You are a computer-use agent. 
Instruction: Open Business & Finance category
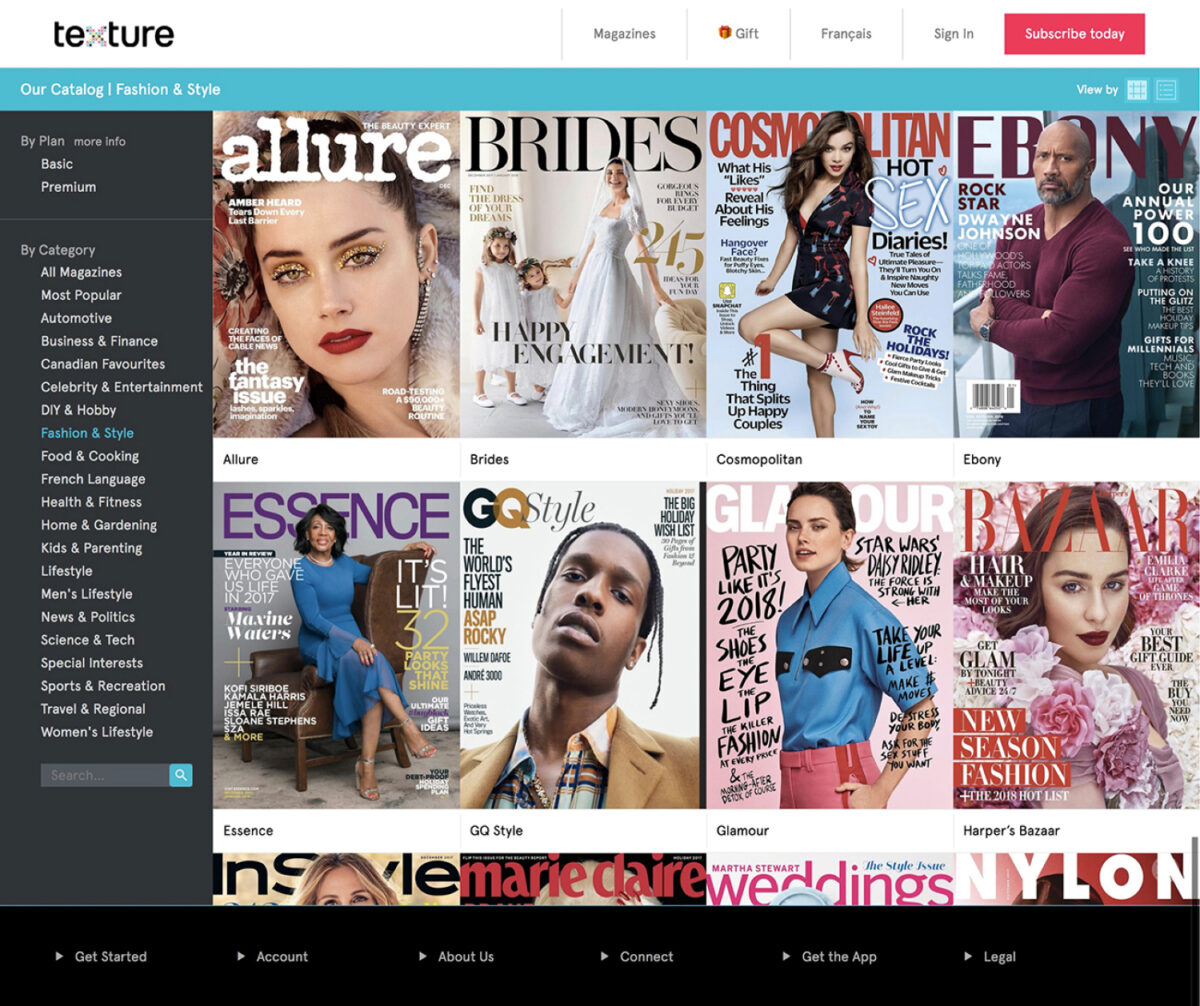point(99,341)
